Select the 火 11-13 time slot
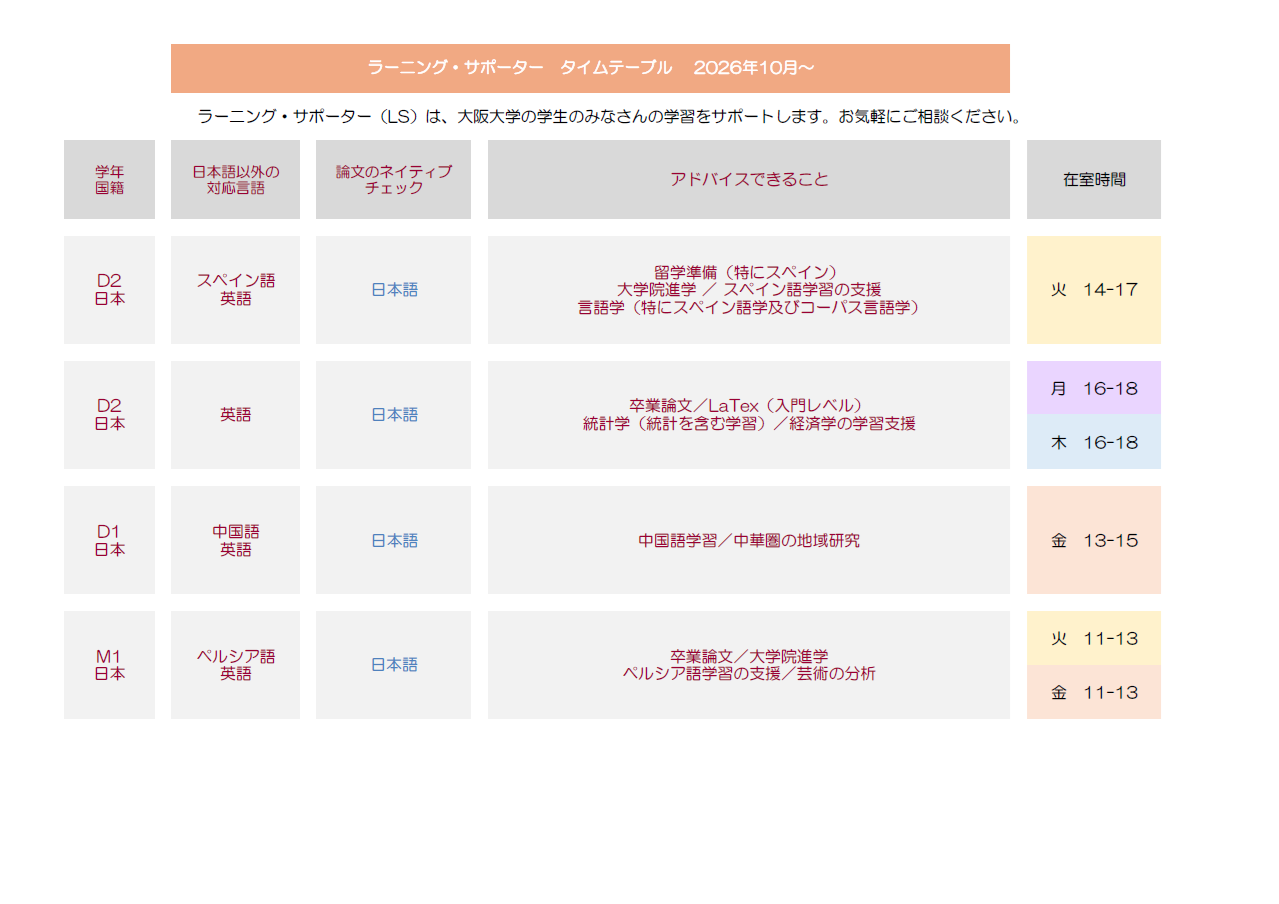The image size is (1279, 904). (x=1094, y=638)
